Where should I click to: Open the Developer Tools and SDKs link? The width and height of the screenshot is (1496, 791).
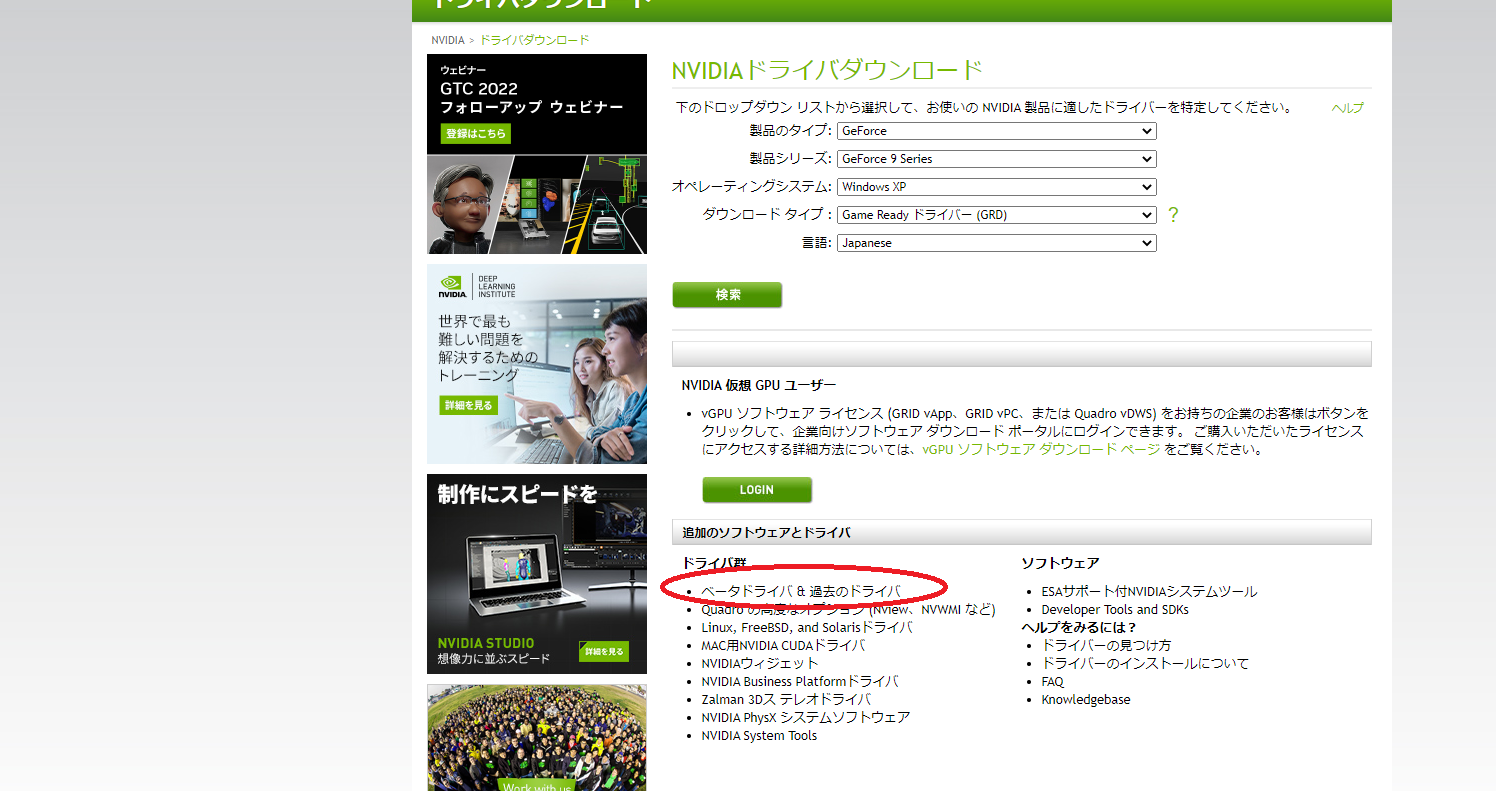click(x=1114, y=609)
